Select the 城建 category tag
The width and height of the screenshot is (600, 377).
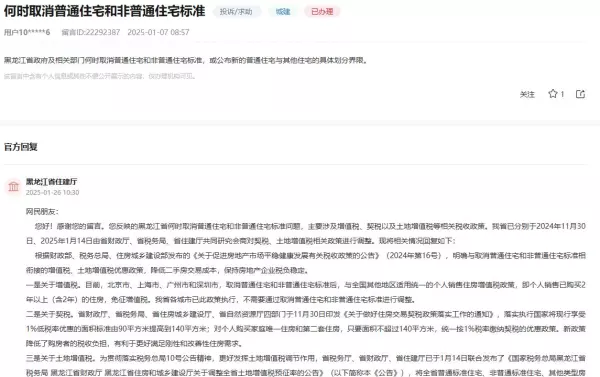coord(283,11)
